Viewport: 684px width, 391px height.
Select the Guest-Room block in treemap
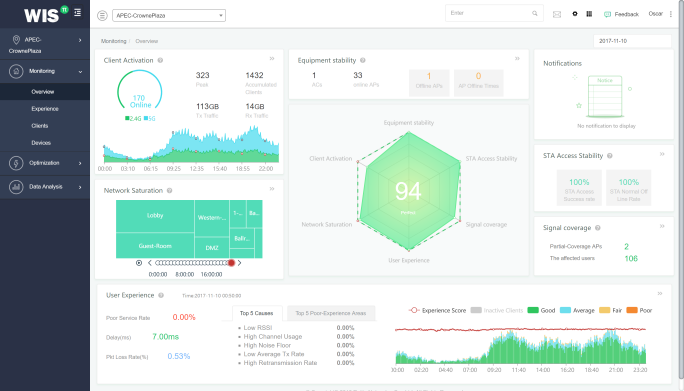tap(155, 246)
